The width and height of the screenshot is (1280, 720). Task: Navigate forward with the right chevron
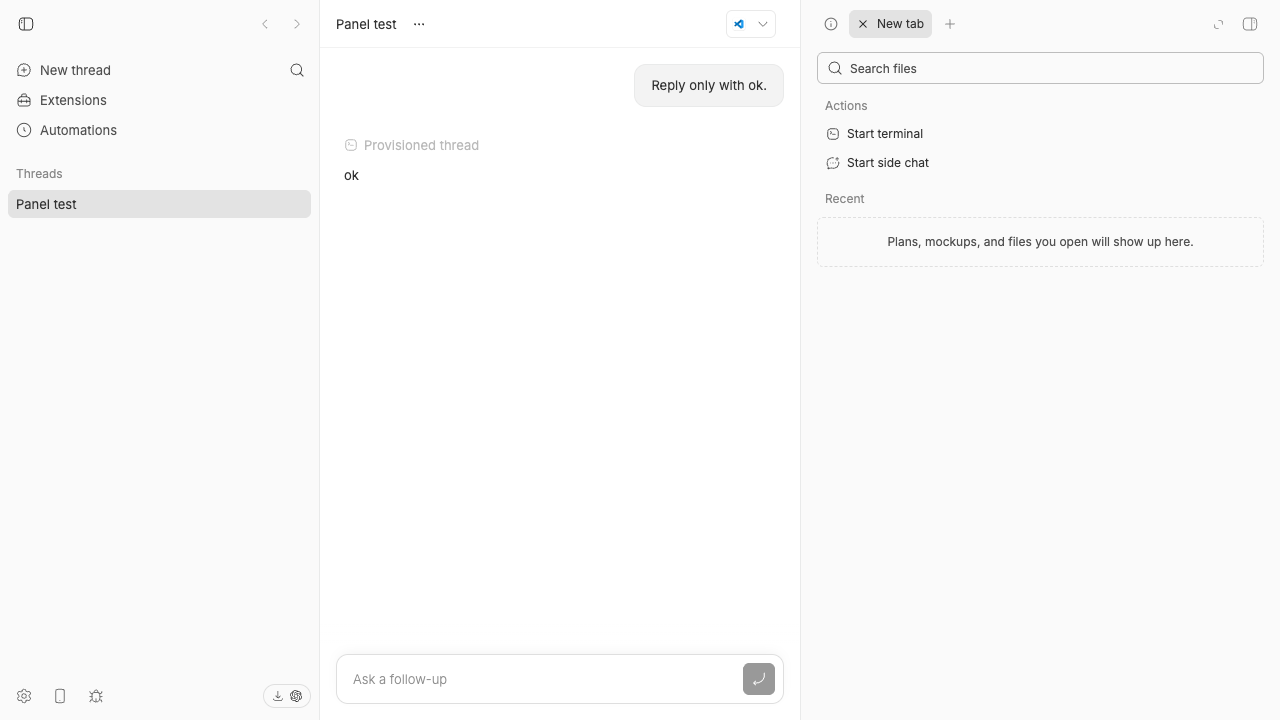pyautogui.click(x=297, y=24)
